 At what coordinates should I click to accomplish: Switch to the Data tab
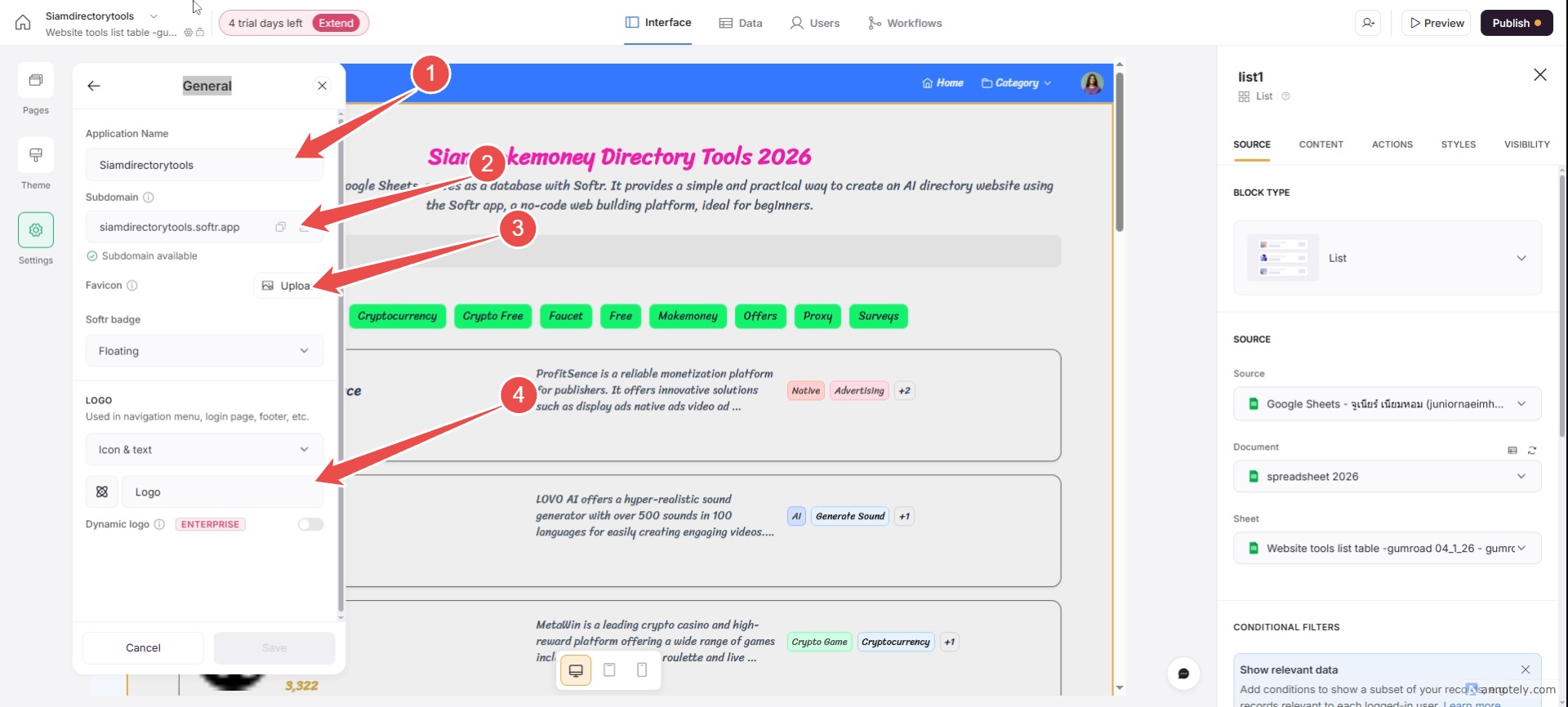[741, 23]
